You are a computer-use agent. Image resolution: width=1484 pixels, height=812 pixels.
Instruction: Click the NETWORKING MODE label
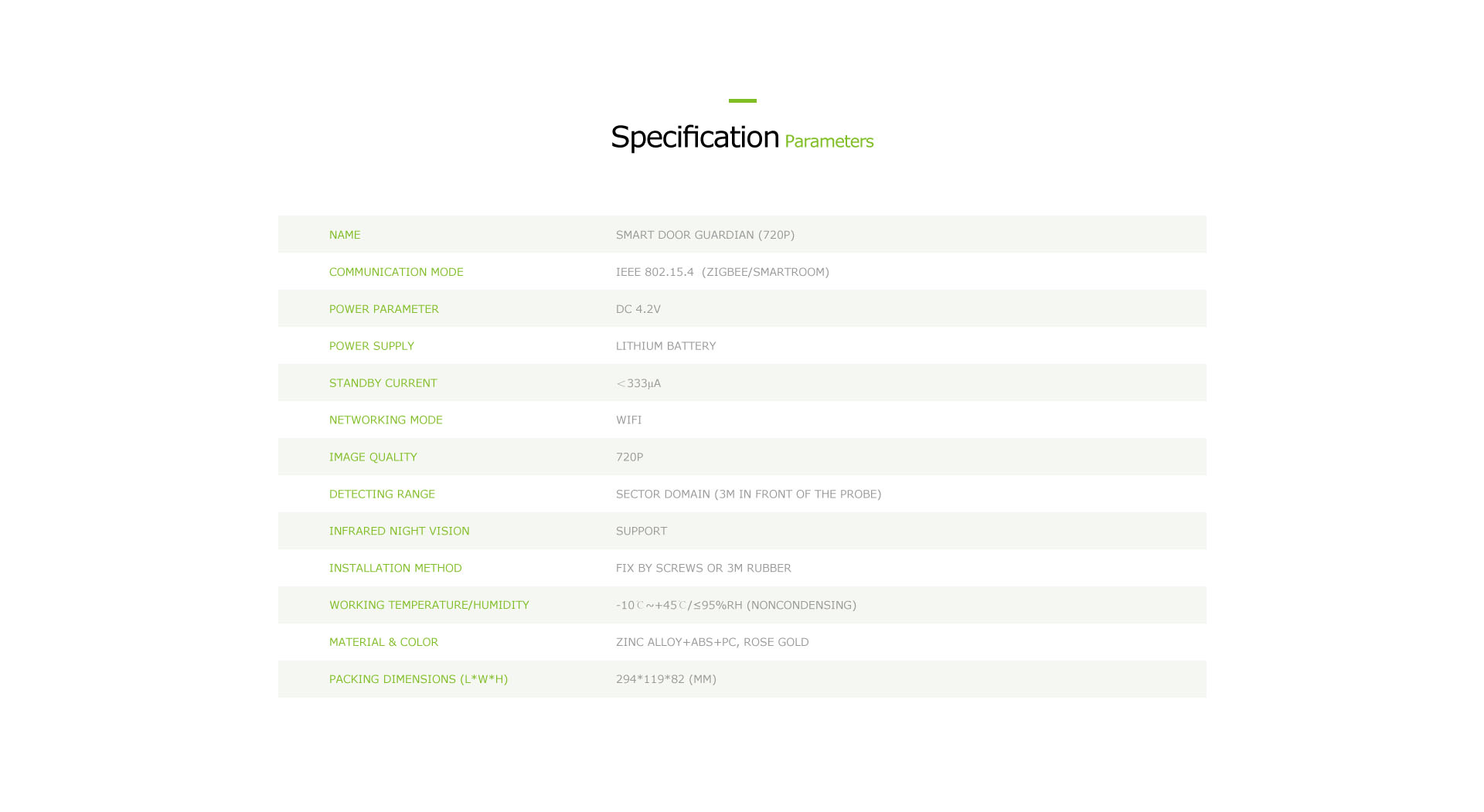click(x=386, y=420)
